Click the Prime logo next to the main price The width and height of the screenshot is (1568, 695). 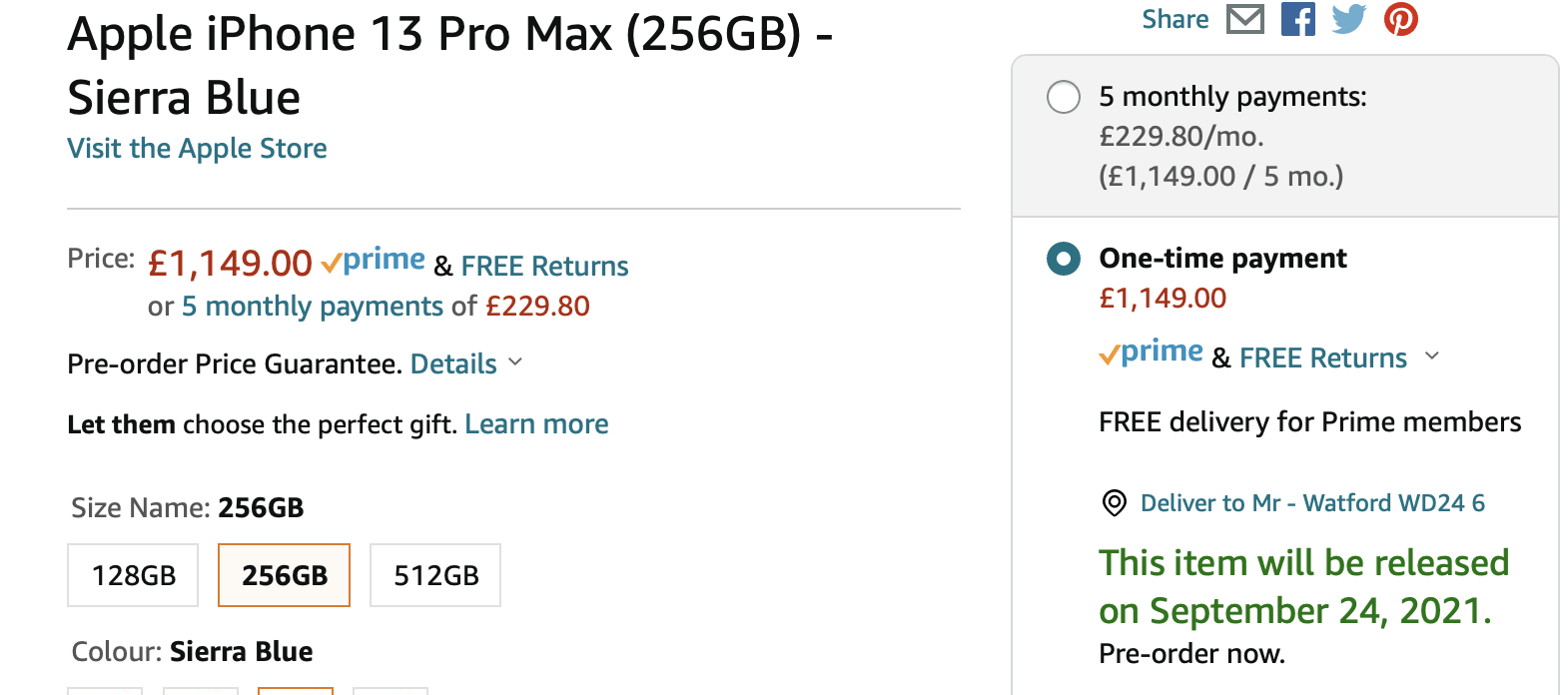pyautogui.click(x=374, y=262)
